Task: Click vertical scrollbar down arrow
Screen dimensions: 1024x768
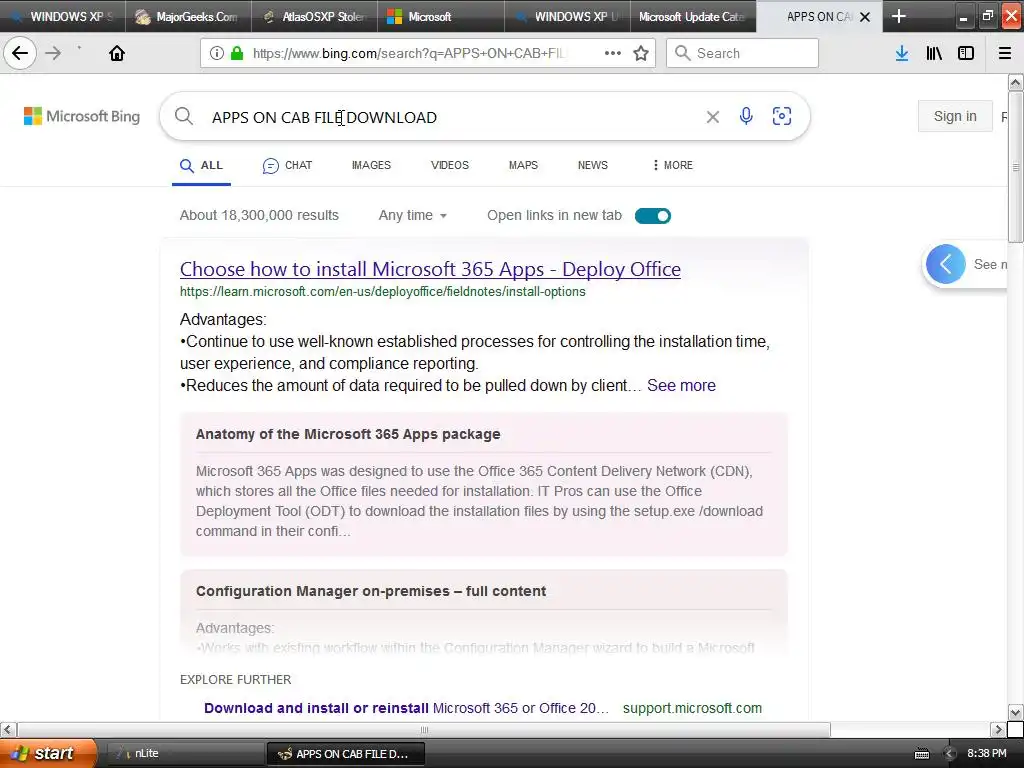Action: coord(1015,712)
